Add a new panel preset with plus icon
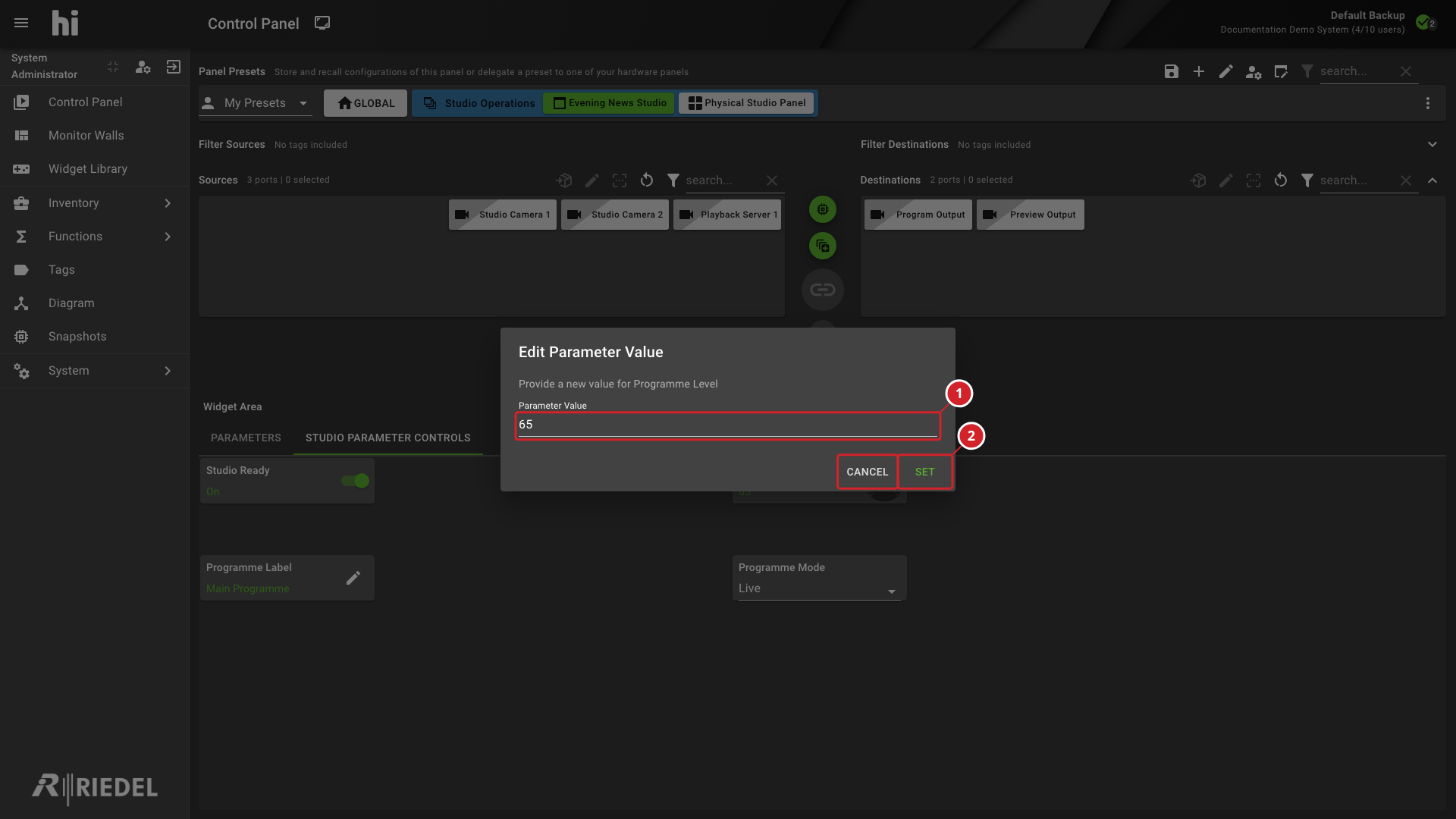1456x819 pixels. (x=1199, y=71)
